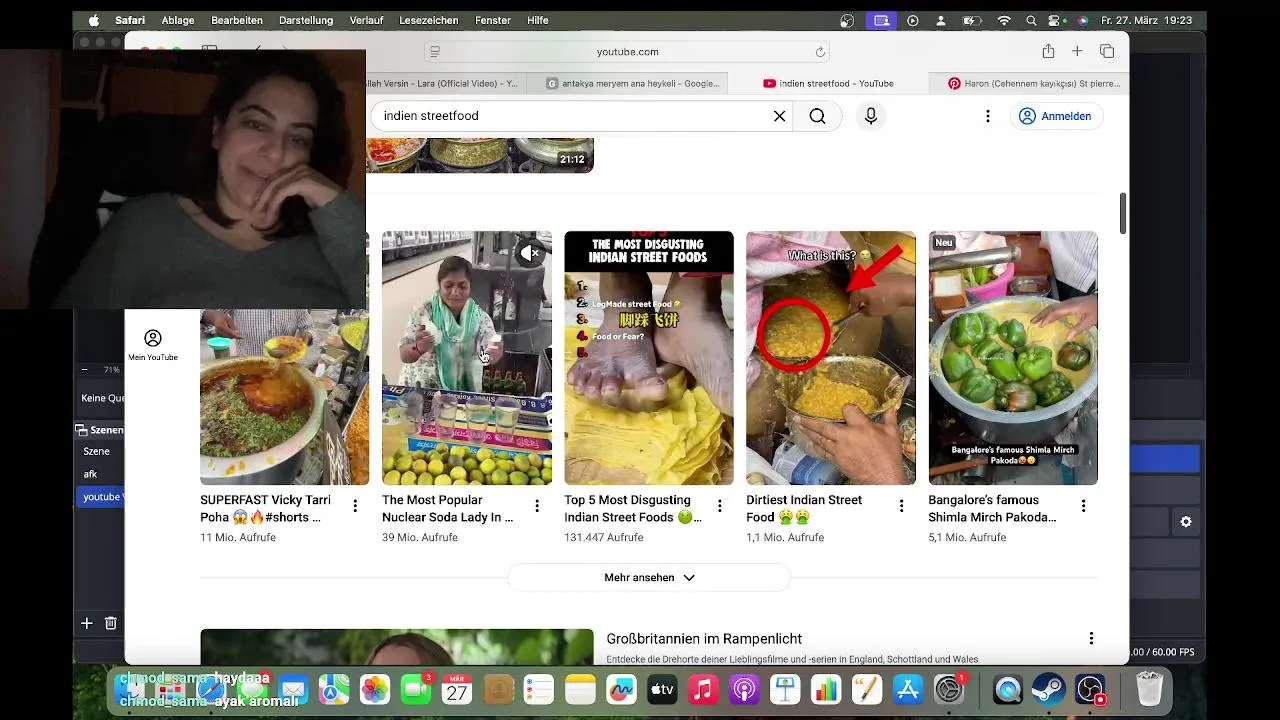Open Apple TV from the Dock
Image resolution: width=1280 pixels, height=720 pixels.
662,690
